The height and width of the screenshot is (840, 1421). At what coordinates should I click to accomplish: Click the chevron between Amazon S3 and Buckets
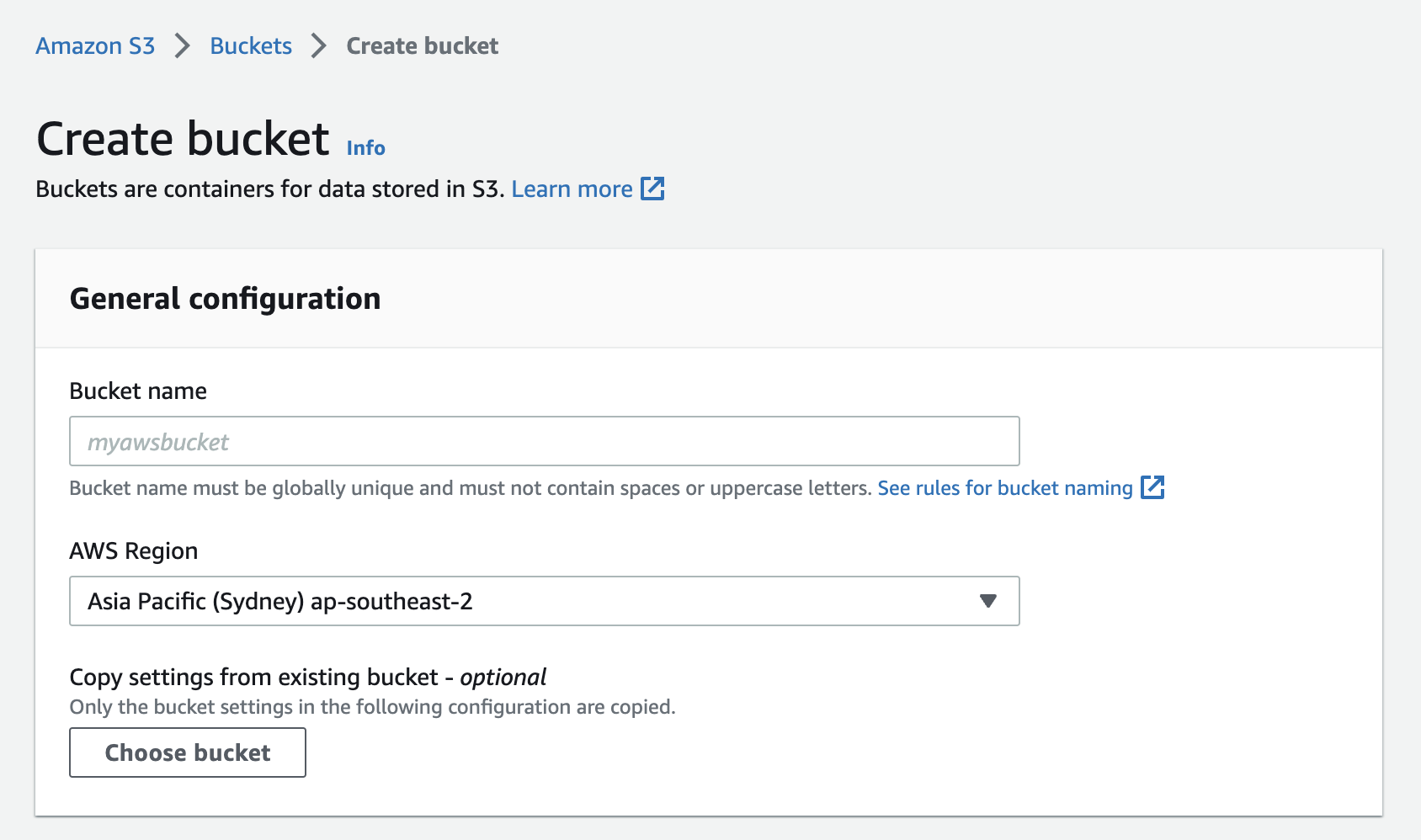pyautogui.click(x=183, y=45)
